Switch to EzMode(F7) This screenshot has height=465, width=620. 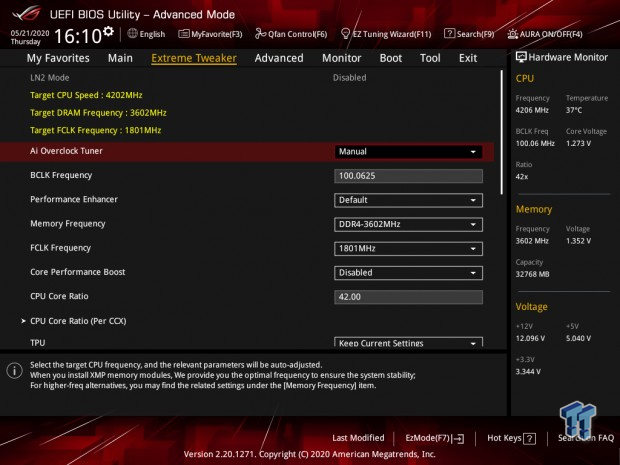pos(435,438)
